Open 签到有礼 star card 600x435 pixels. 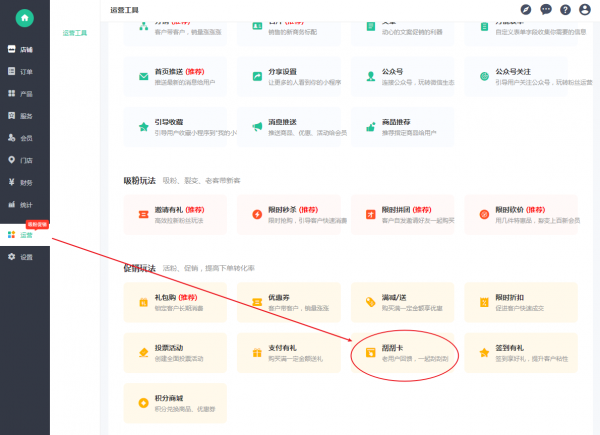(521, 353)
